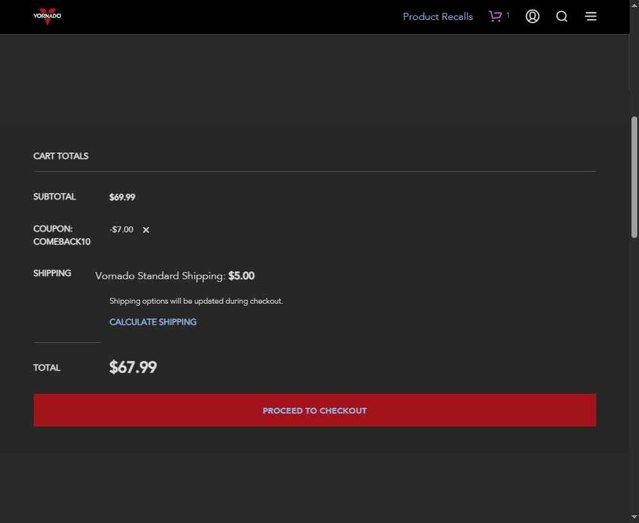Select the $67.99 total amount
The height and width of the screenshot is (523, 639).
pyautogui.click(x=133, y=367)
